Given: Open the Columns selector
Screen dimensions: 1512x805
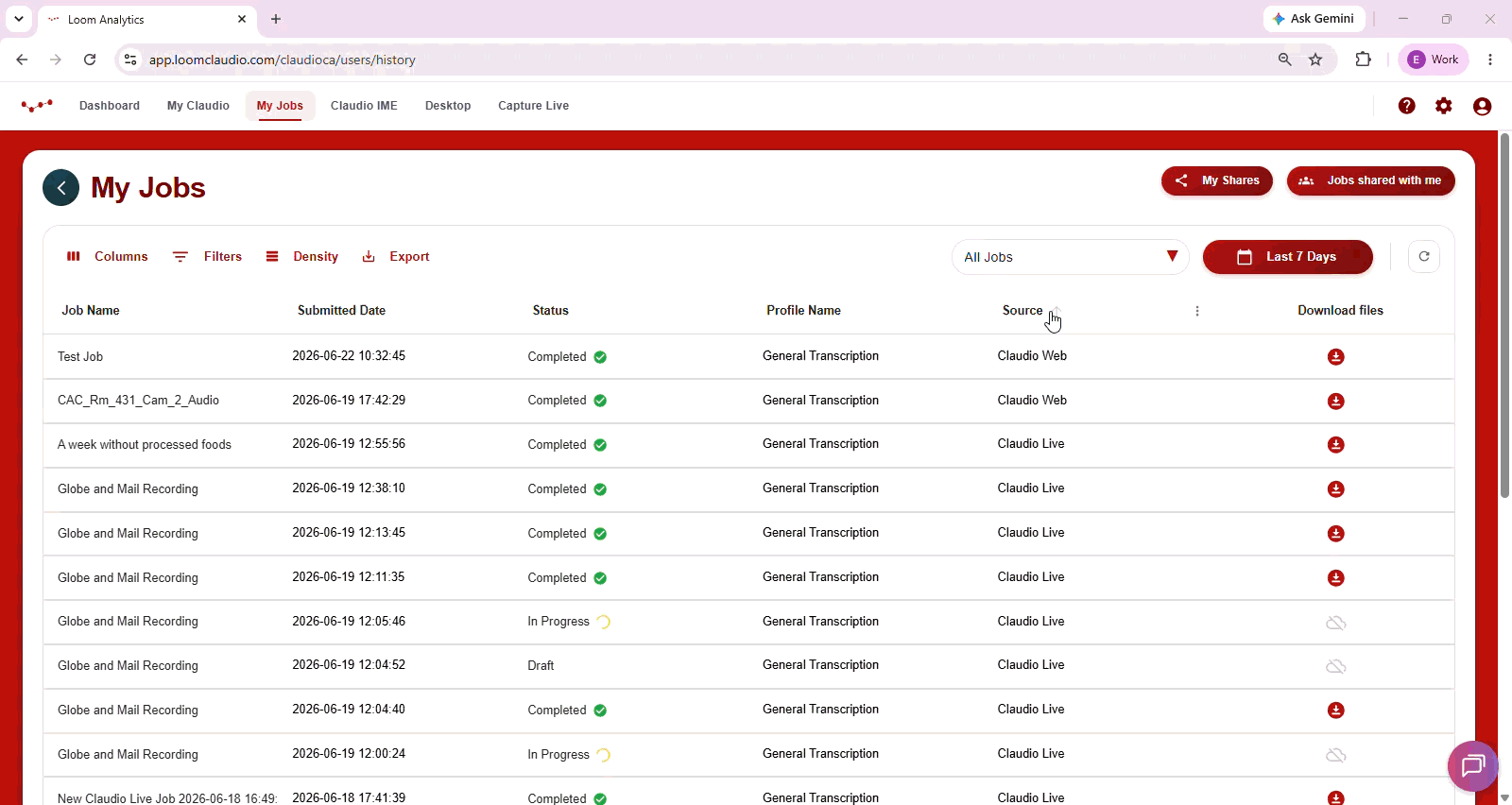Looking at the screenshot, I should point(107,257).
